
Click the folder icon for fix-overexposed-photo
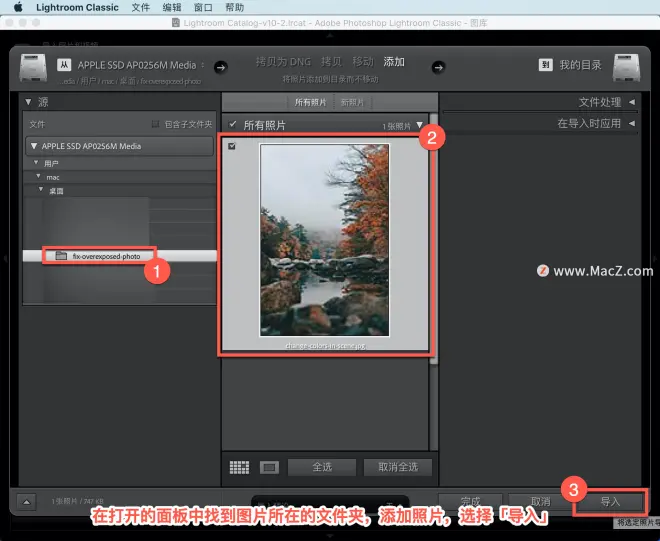click(61, 256)
